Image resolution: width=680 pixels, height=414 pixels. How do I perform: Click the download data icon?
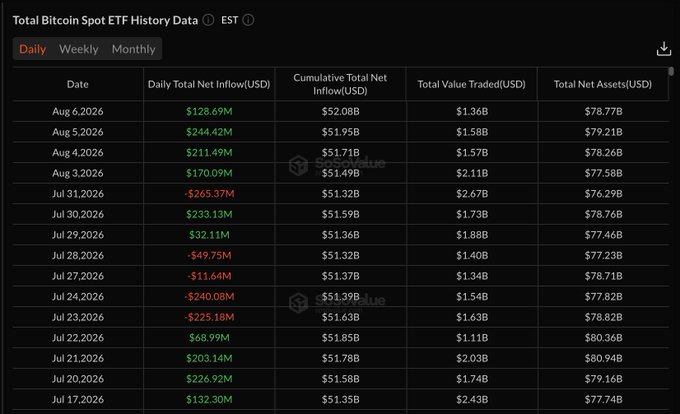click(664, 49)
